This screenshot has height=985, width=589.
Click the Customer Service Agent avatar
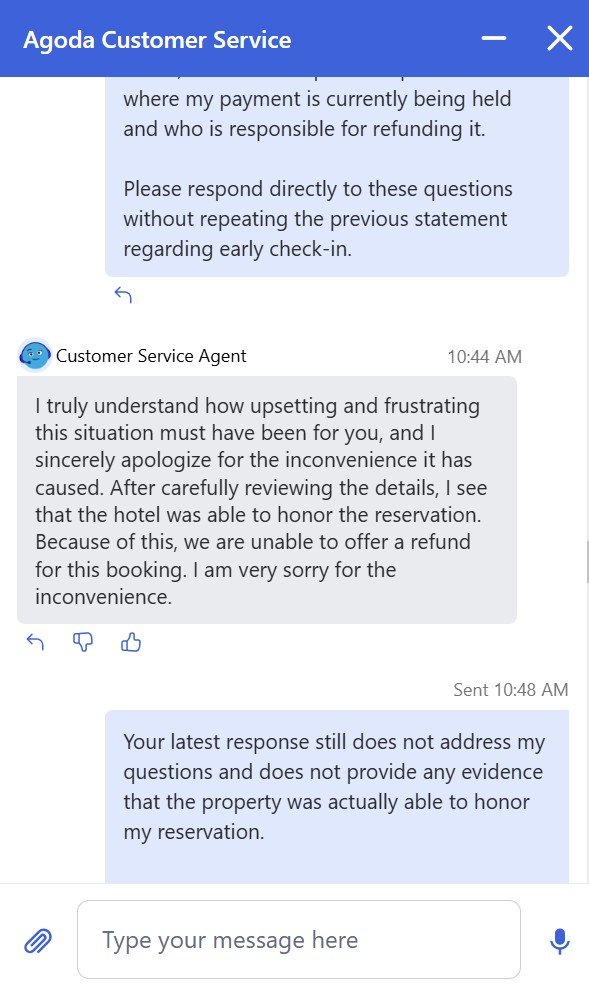pos(35,356)
